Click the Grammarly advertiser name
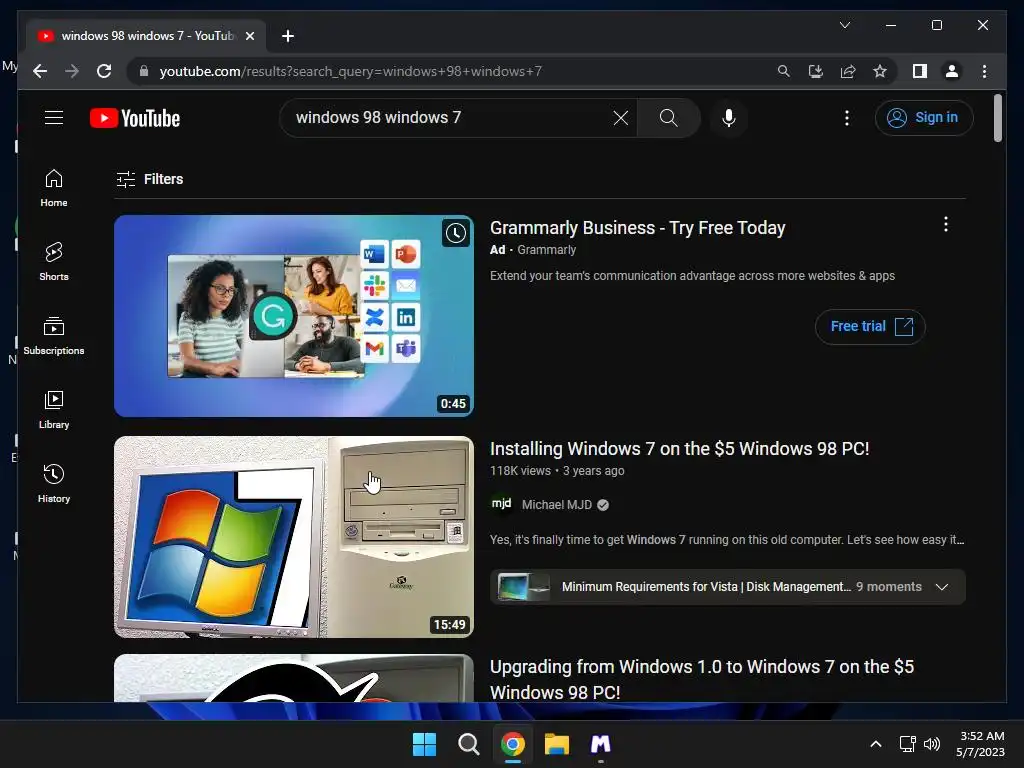This screenshot has height=768, width=1024. click(547, 250)
